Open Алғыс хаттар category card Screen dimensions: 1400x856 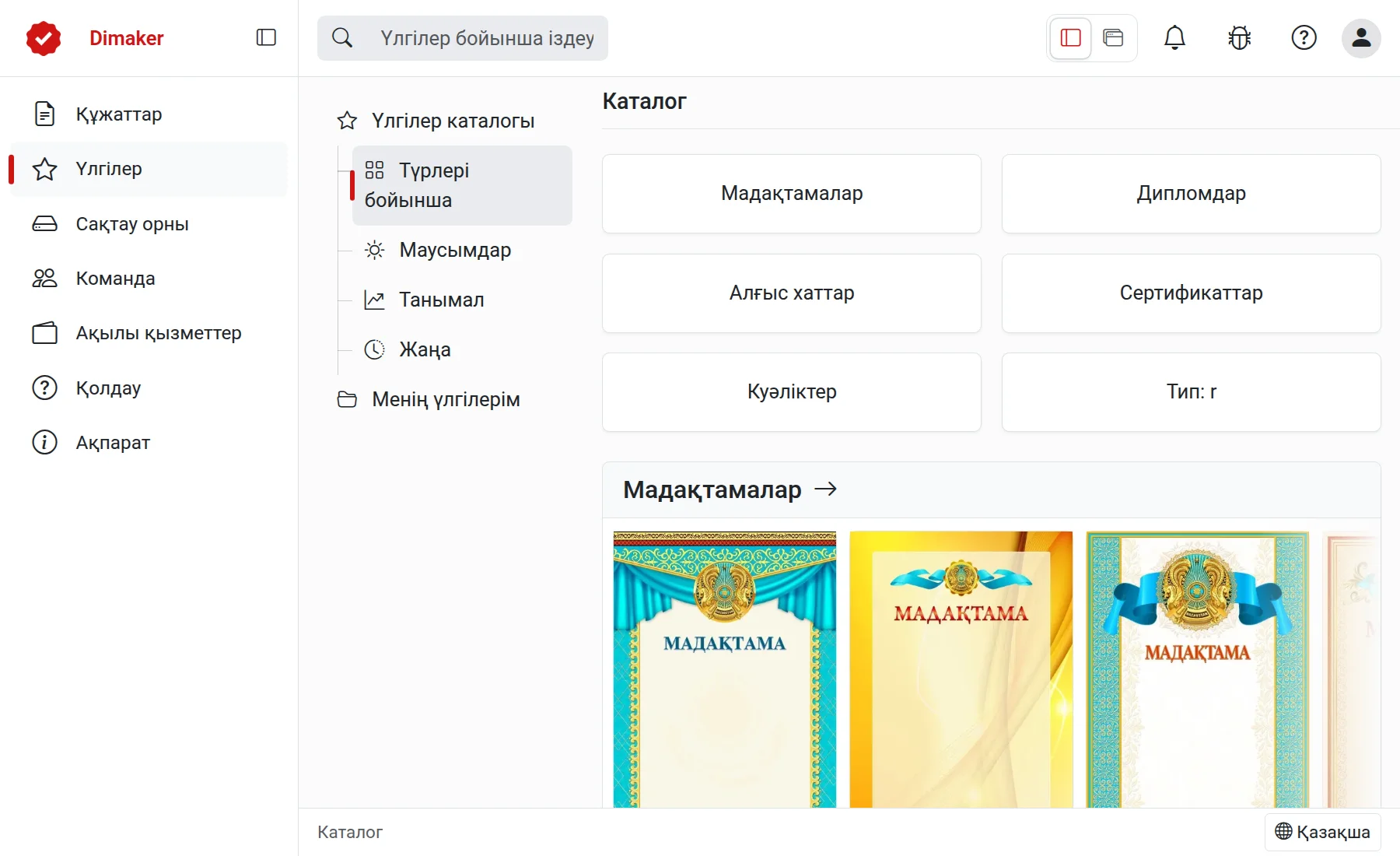click(792, 293)
